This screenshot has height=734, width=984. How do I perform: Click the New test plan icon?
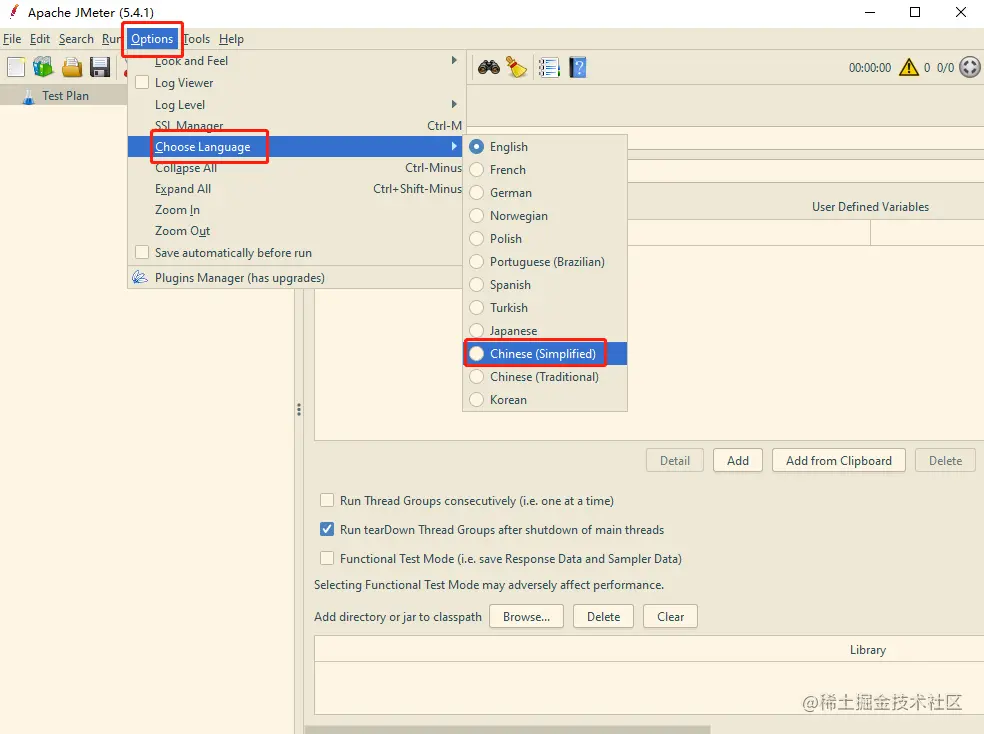16,67
